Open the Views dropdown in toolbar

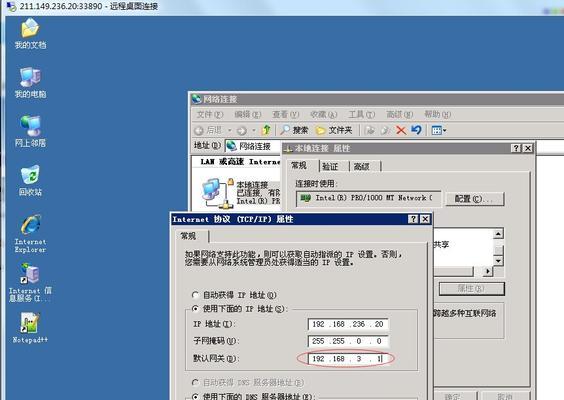(438, 130)
